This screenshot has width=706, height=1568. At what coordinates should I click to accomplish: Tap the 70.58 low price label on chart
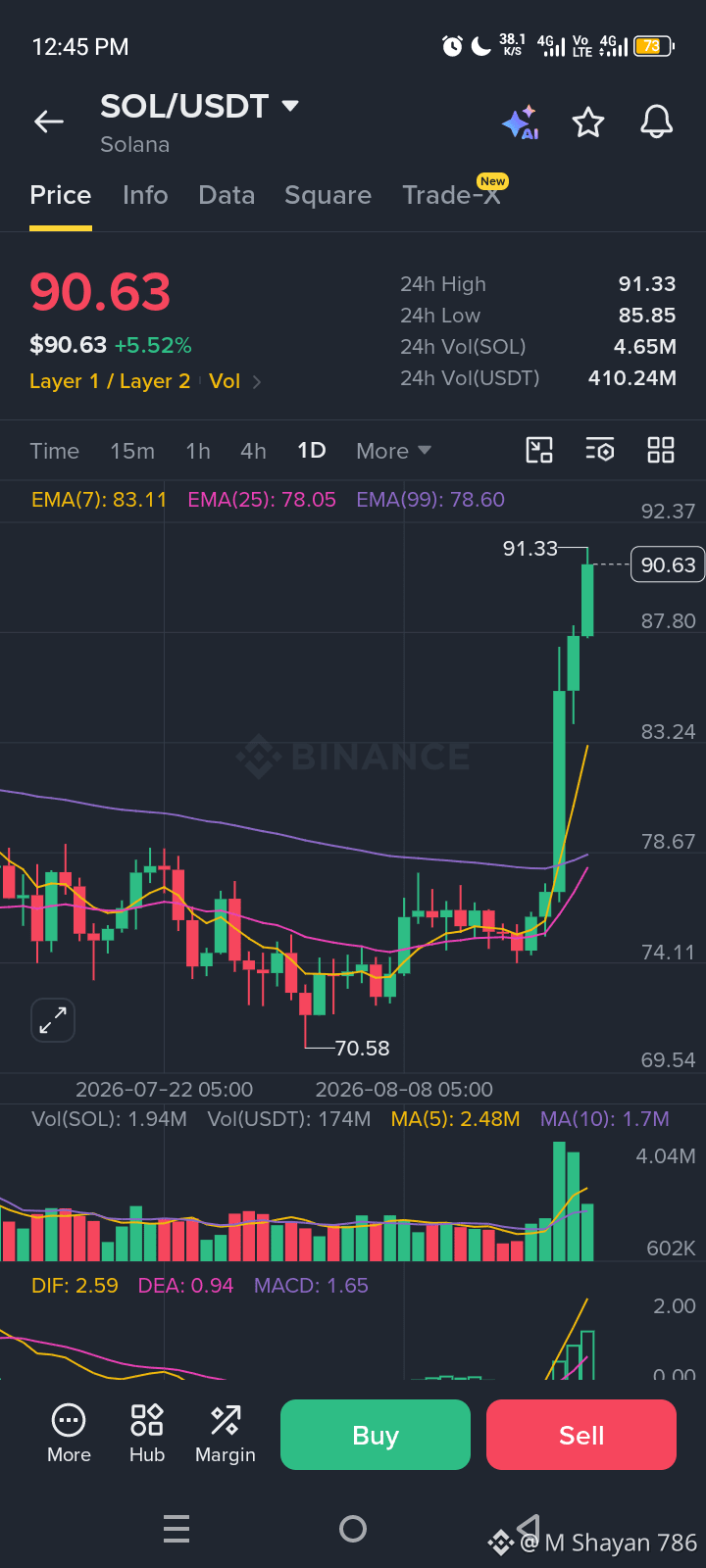pos(363,1049)
